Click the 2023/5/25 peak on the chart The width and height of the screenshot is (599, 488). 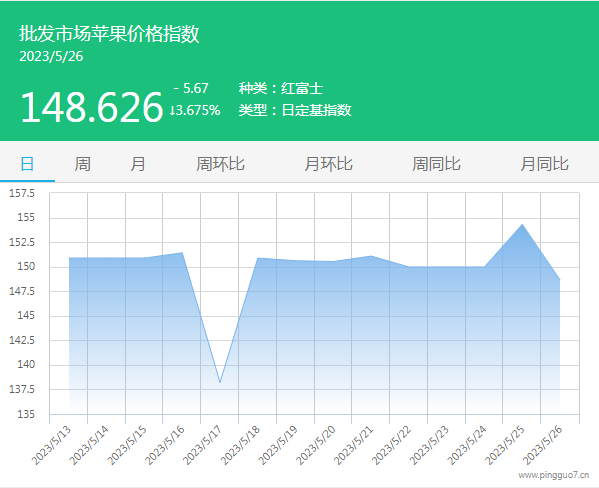coord(522,224)
